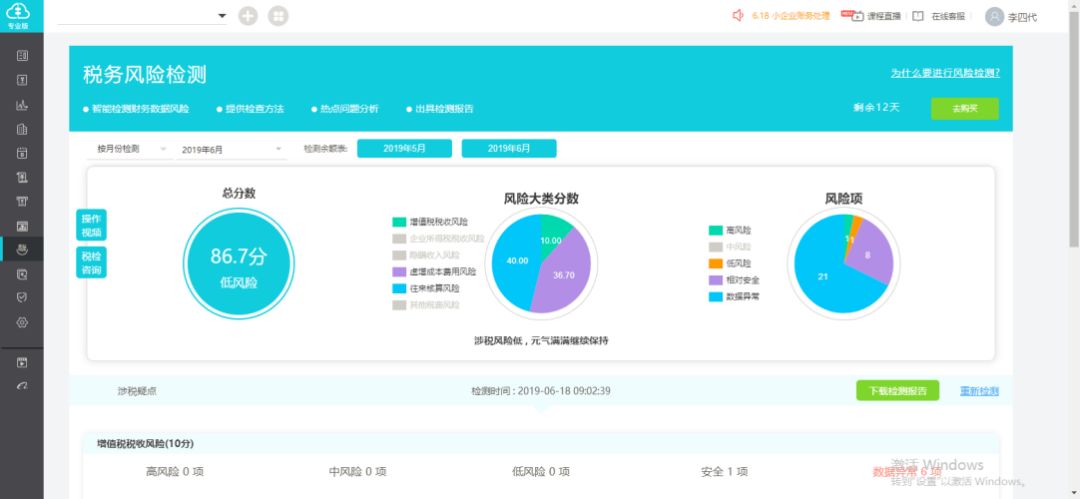This screenshot has width=1080, height=499.
Task: Open the settings gear sidebar icon
Action: [x=22, y=322]
